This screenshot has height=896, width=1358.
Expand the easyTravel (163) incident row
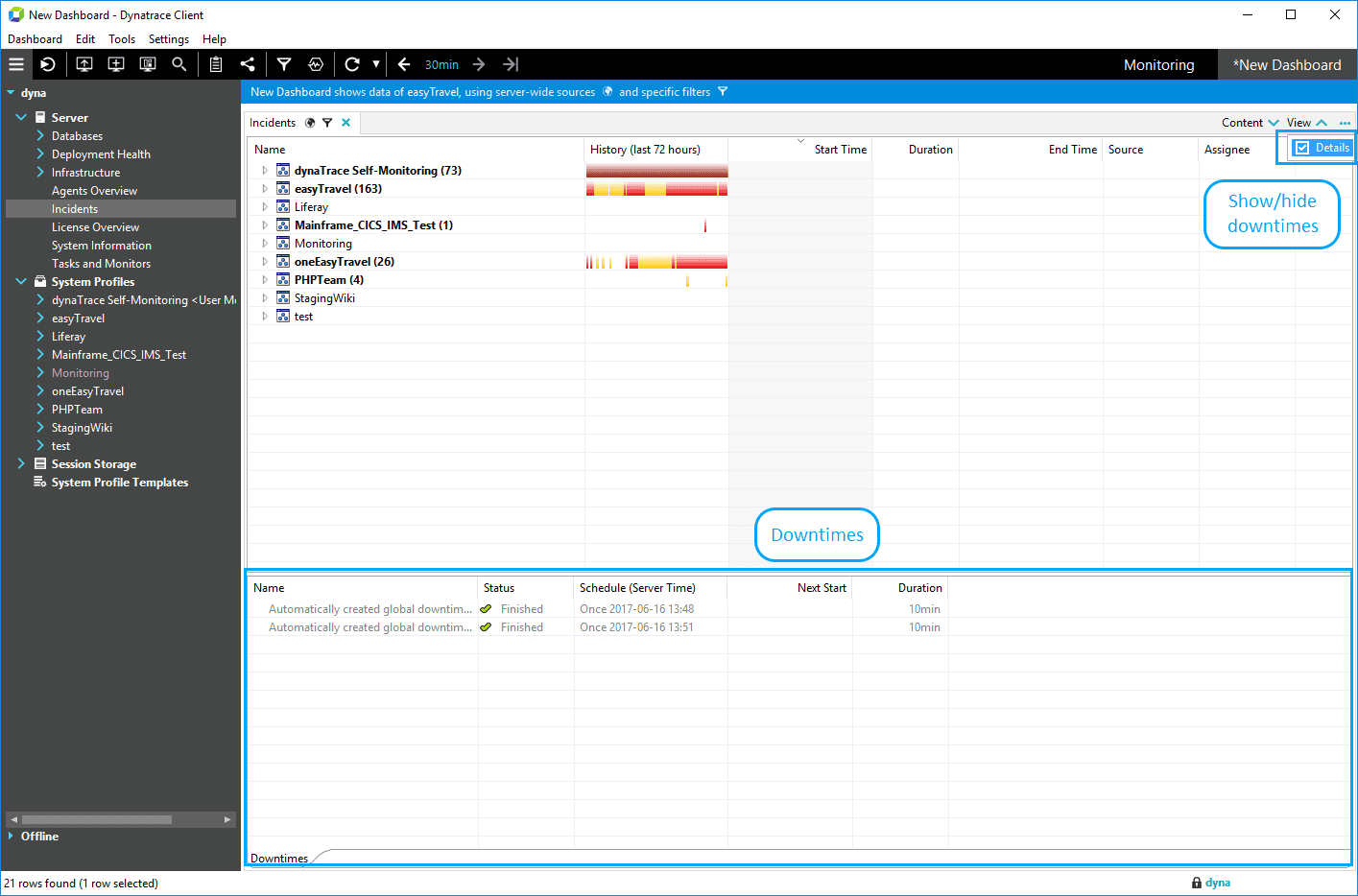265,189
